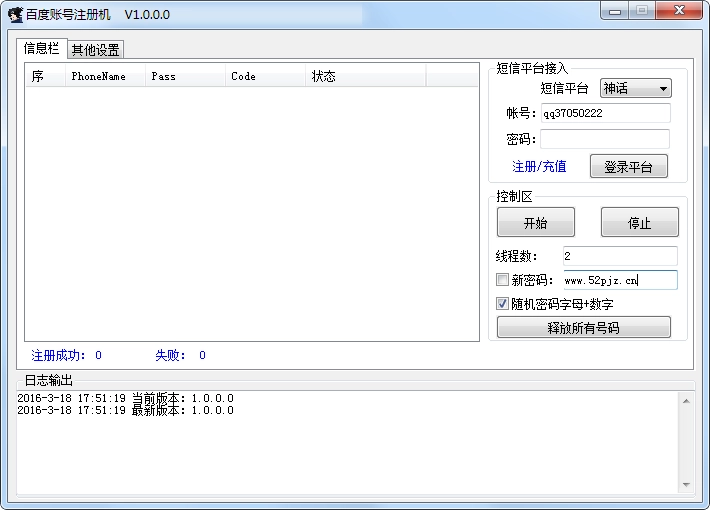Minimize the 百度账号注册机 window

coord(614,11)
